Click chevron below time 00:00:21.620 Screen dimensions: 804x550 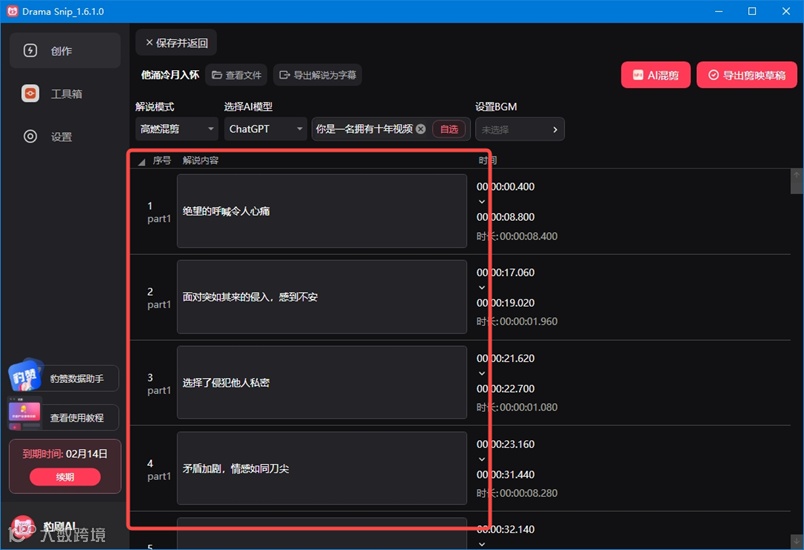tap(481, 373)
